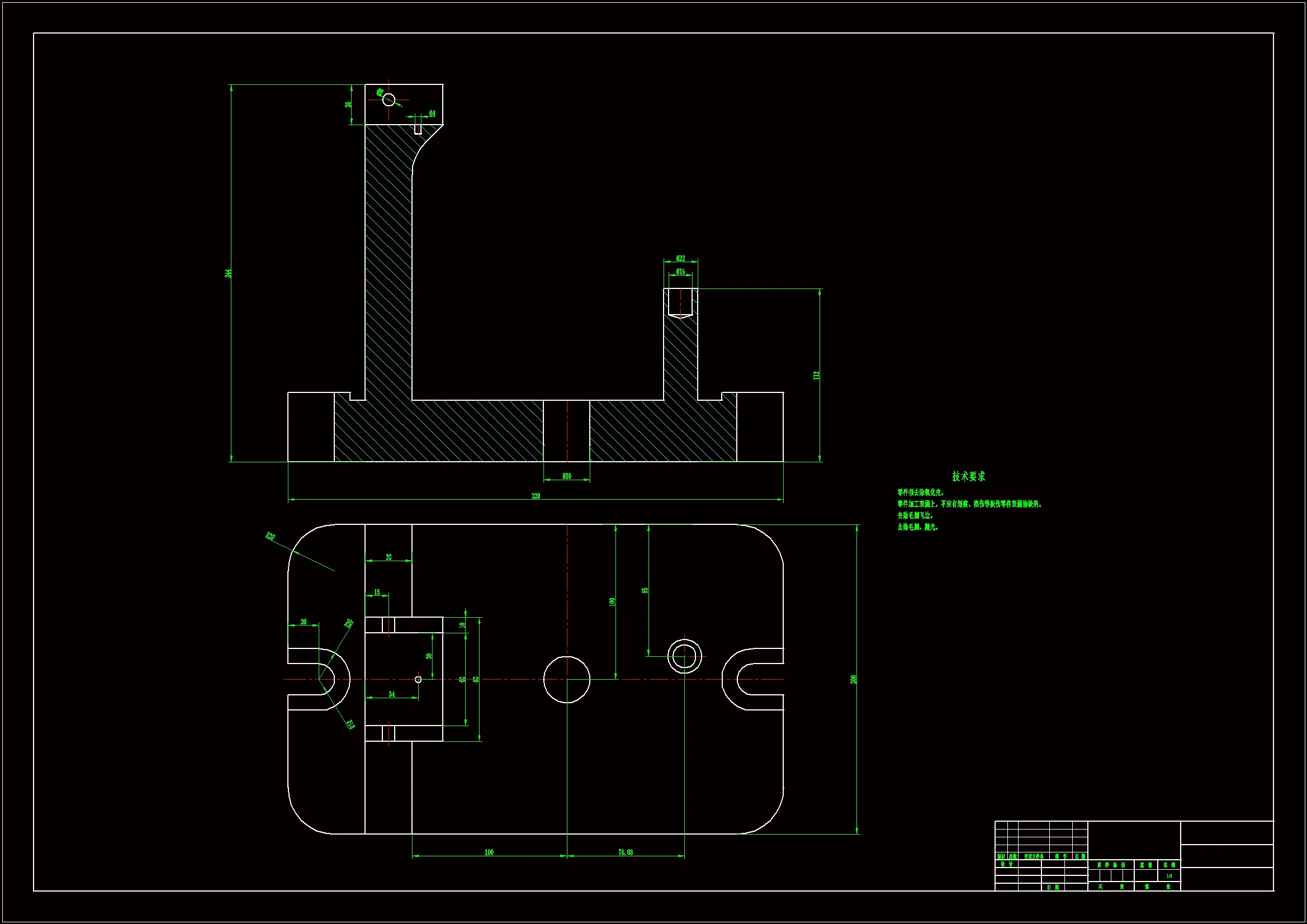This screenshot has height=924, width=1307.
Task: Click the 85 vertical dimension text
Action: (645, 590)
